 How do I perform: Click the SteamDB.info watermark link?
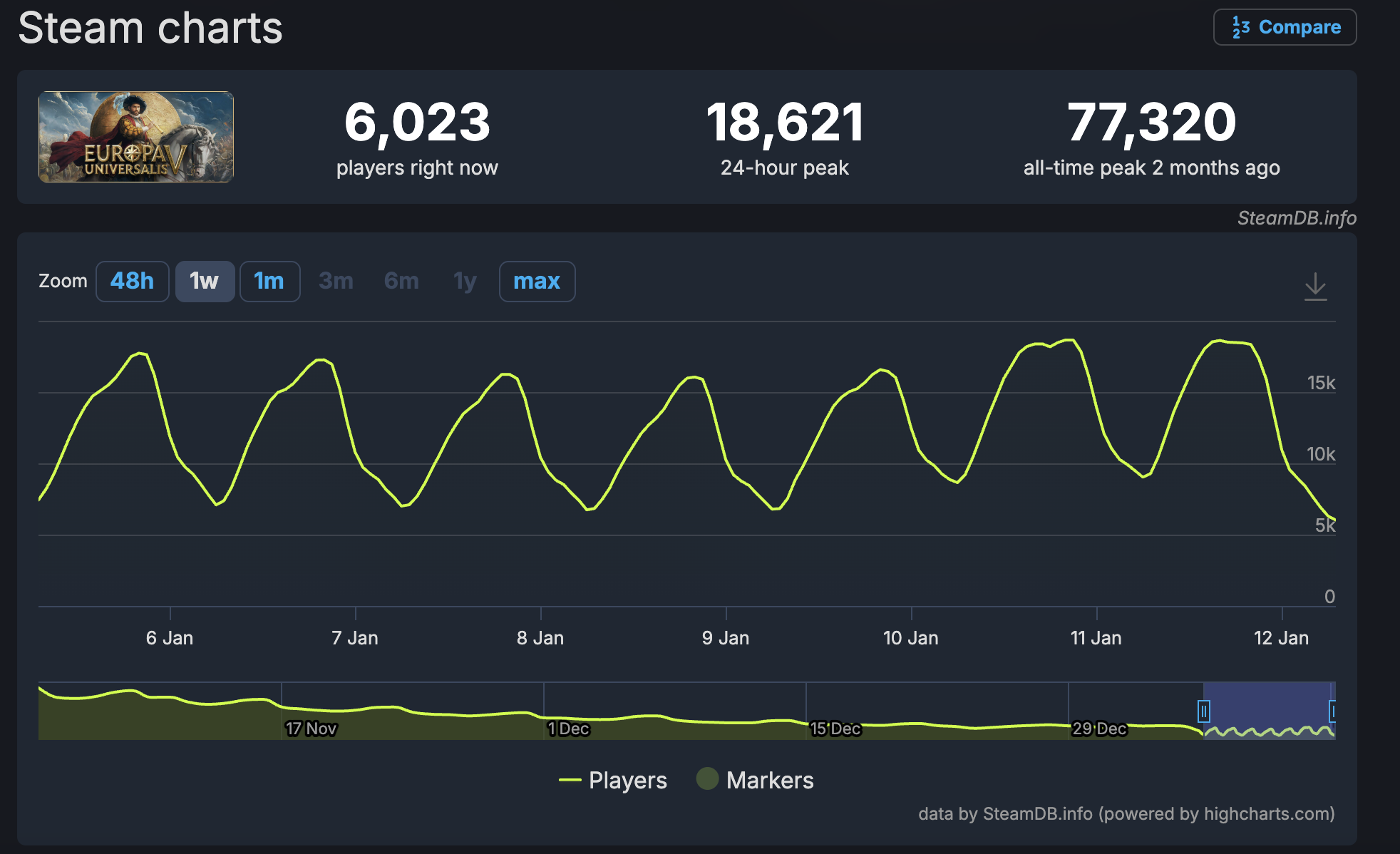1296,218
